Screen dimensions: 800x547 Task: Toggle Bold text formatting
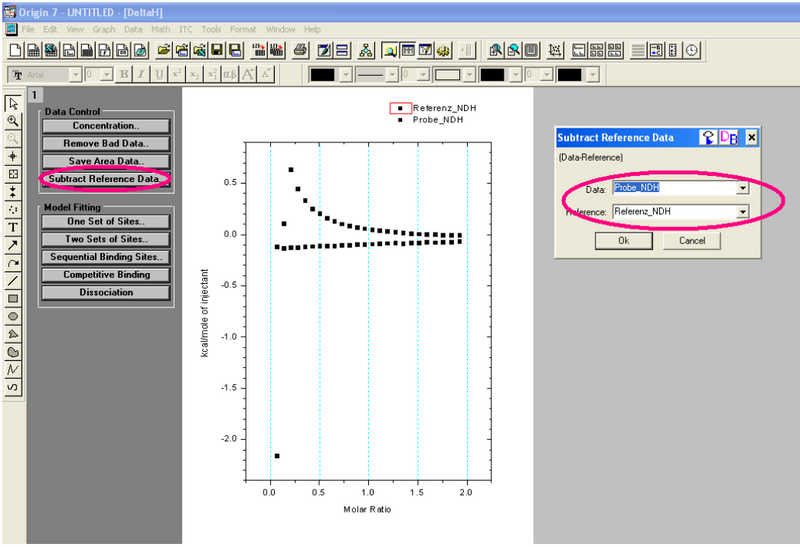click(123, 74)
